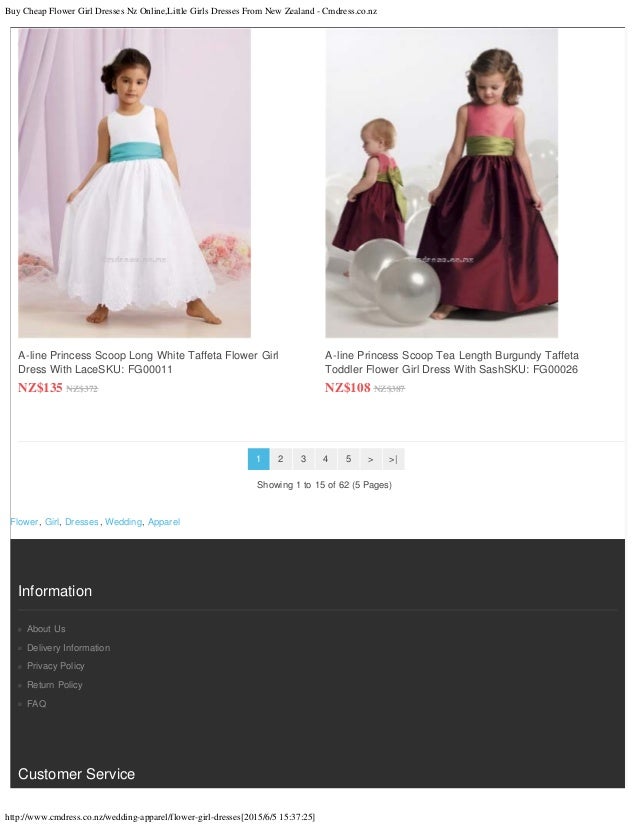Viewport: 638px width, 826px height.
Task: Open the FG00026 burgundy taffeta dress title link
Action: click(x=451, y=362)
